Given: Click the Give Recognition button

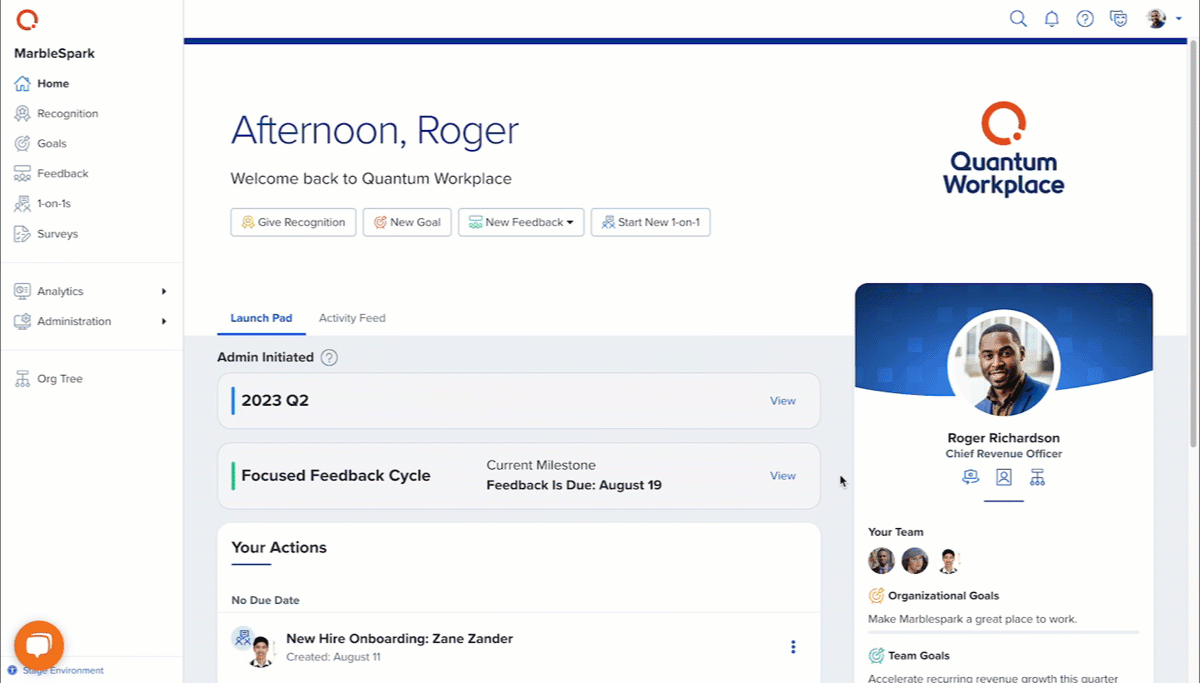Looking at the screenshot, I should pyautogui.click(x=293, y=222).
